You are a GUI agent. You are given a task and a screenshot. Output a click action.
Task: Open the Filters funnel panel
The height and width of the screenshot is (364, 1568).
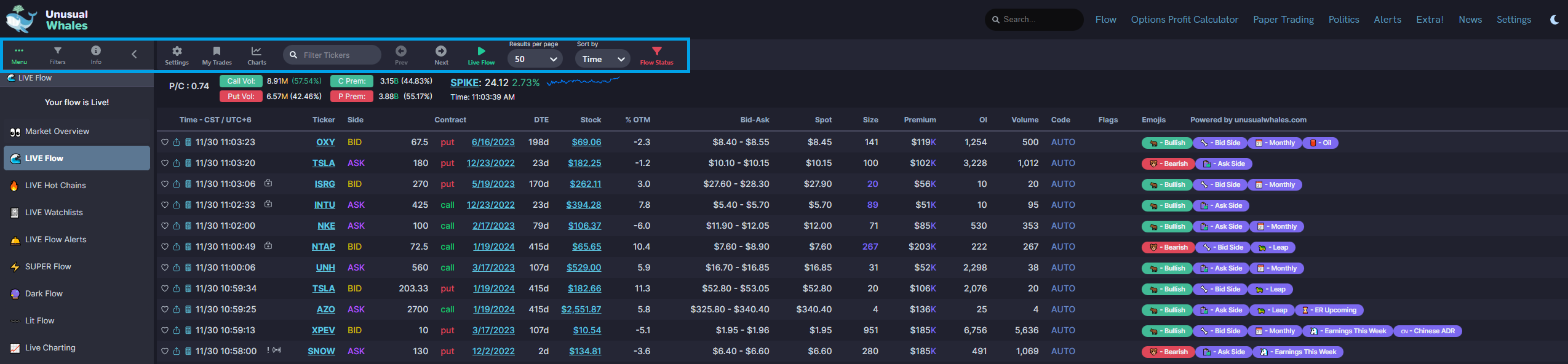click(x=58, y=55)
